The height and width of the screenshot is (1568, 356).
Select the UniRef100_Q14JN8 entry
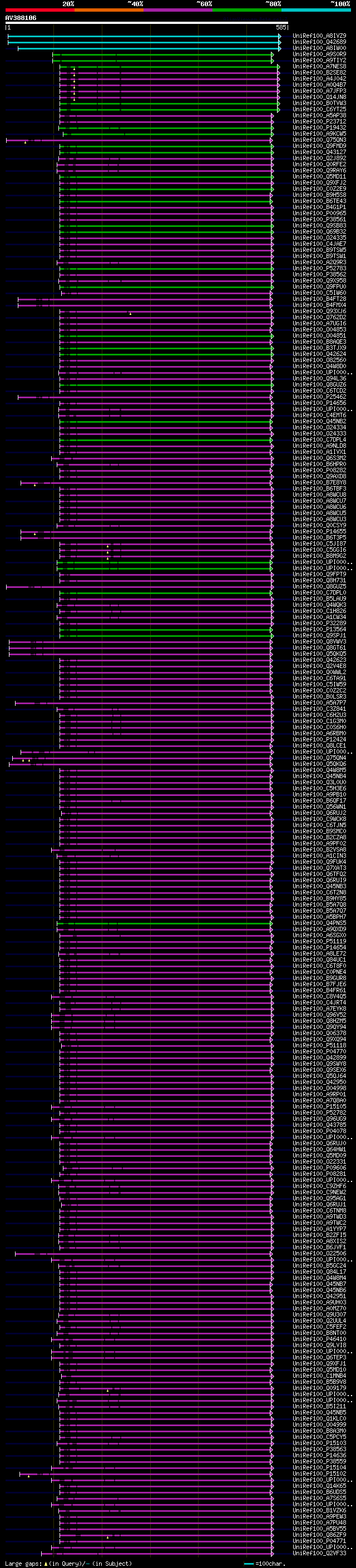319,97
